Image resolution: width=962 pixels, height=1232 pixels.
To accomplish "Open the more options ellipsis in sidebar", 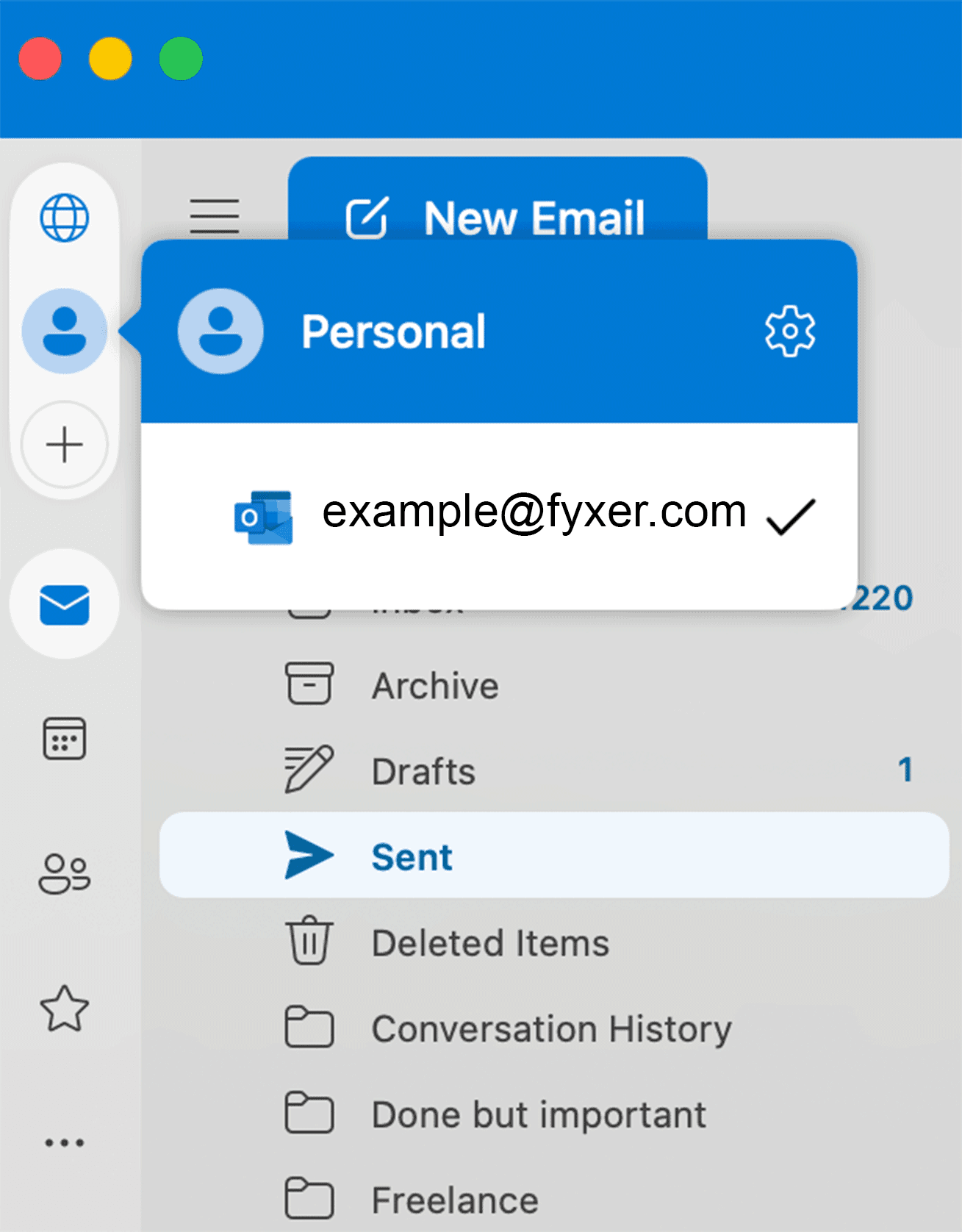I will 65,1142.
